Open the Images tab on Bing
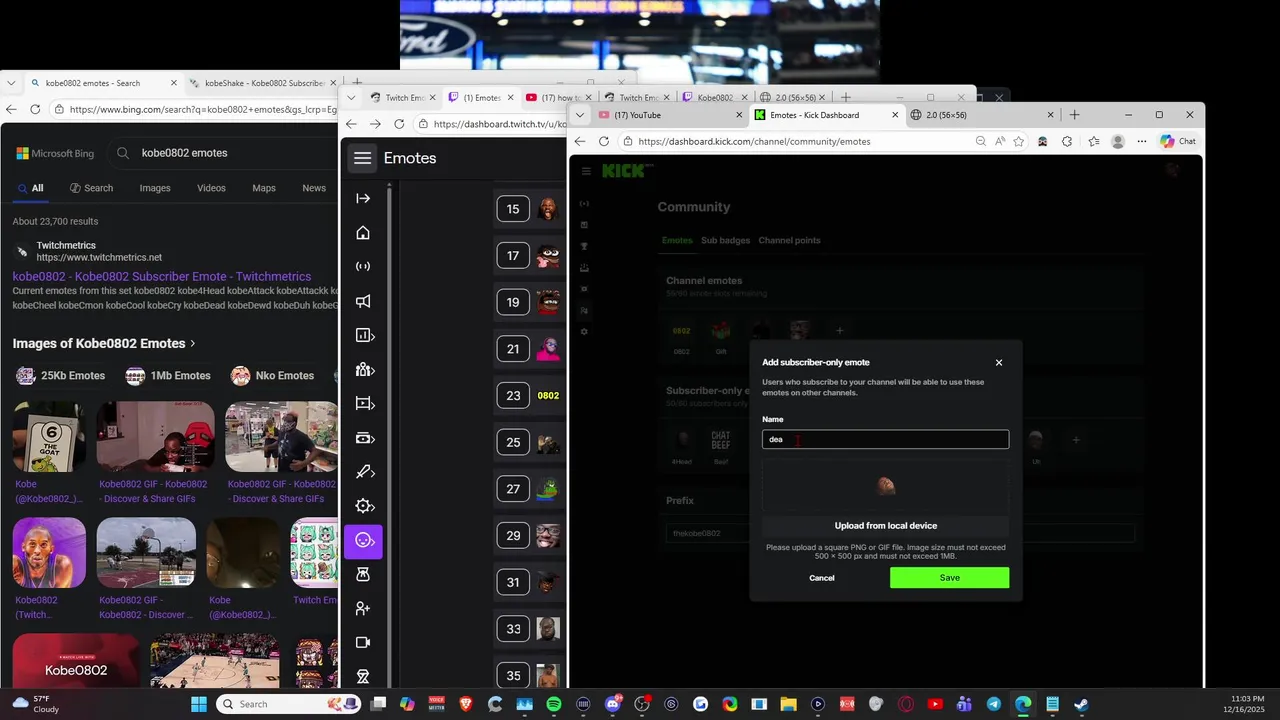The height and width of the screenshot is (720, 1280). 155,188
